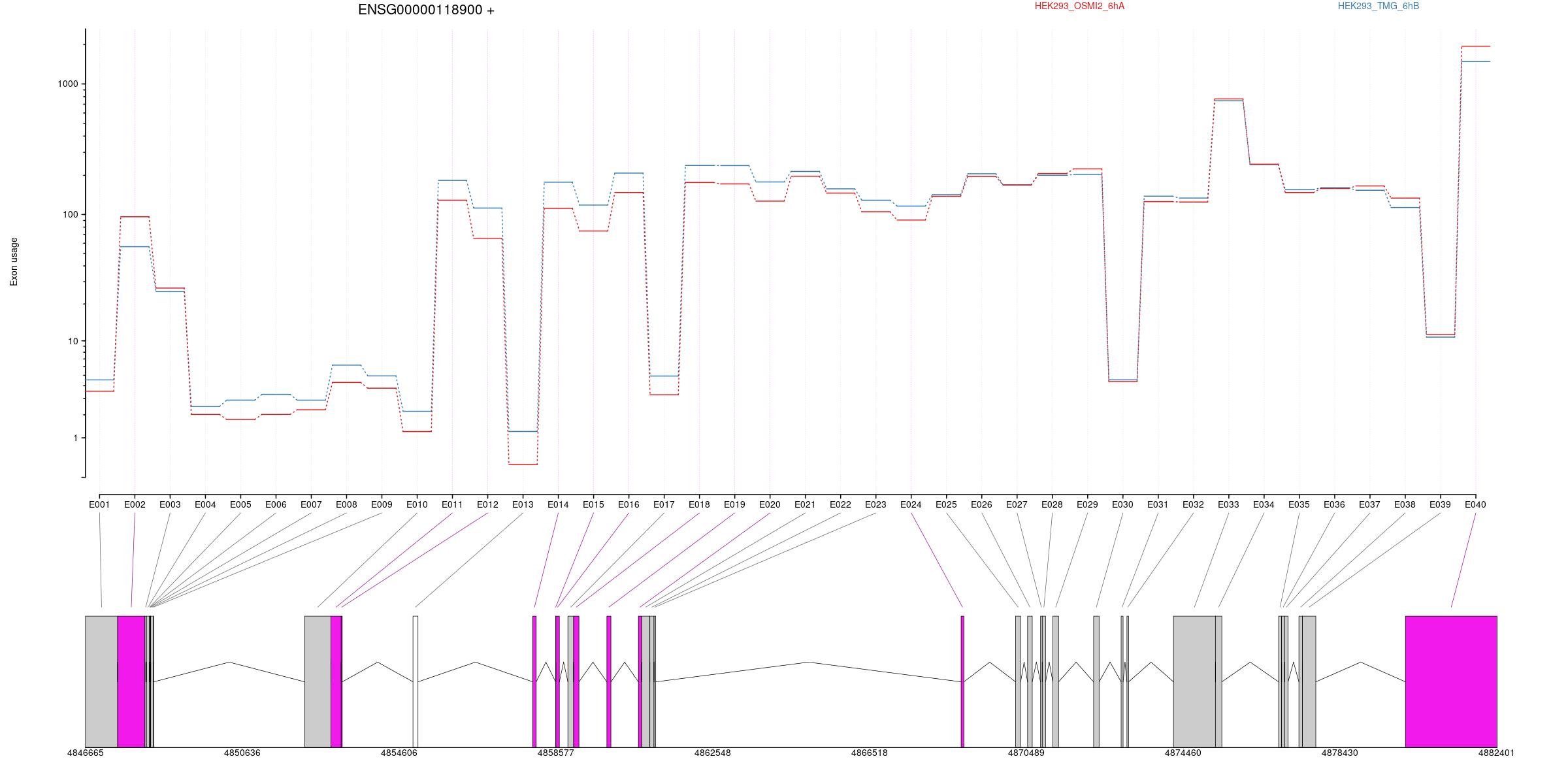Viewport: 1568px width, 784px height.
Task: Click exon label E024
Action: point(911,504)
